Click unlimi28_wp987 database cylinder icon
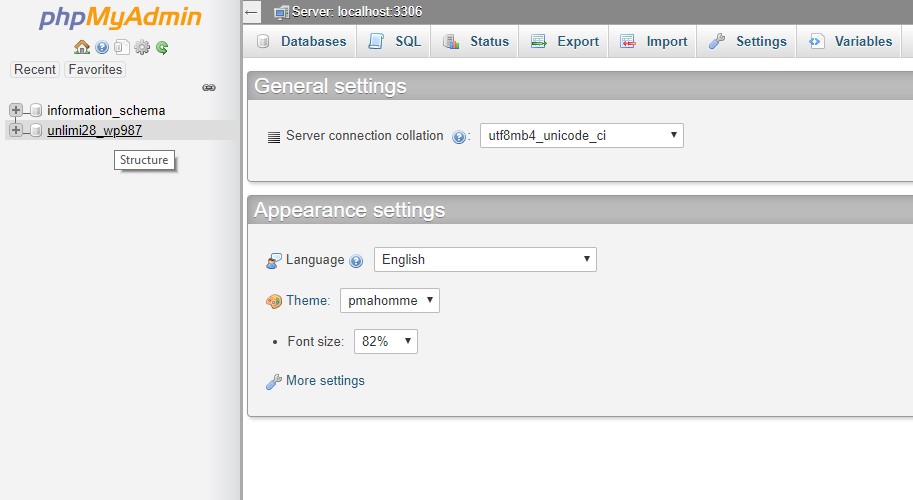The width and height of the screenshot is (913, 500). click(x=36, y=130)
